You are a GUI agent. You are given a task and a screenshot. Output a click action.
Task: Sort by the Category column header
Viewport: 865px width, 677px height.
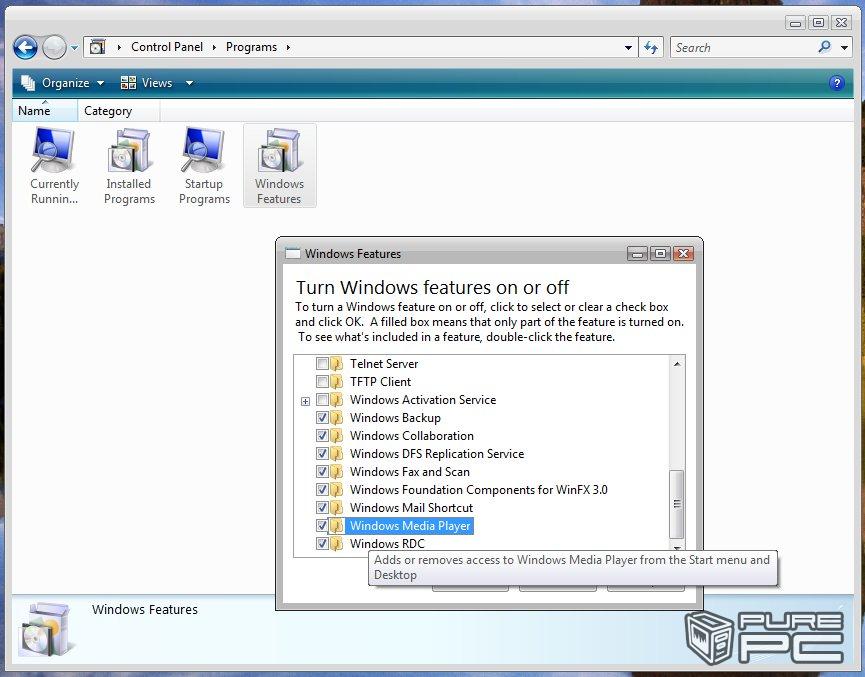[x=119, y=111]
